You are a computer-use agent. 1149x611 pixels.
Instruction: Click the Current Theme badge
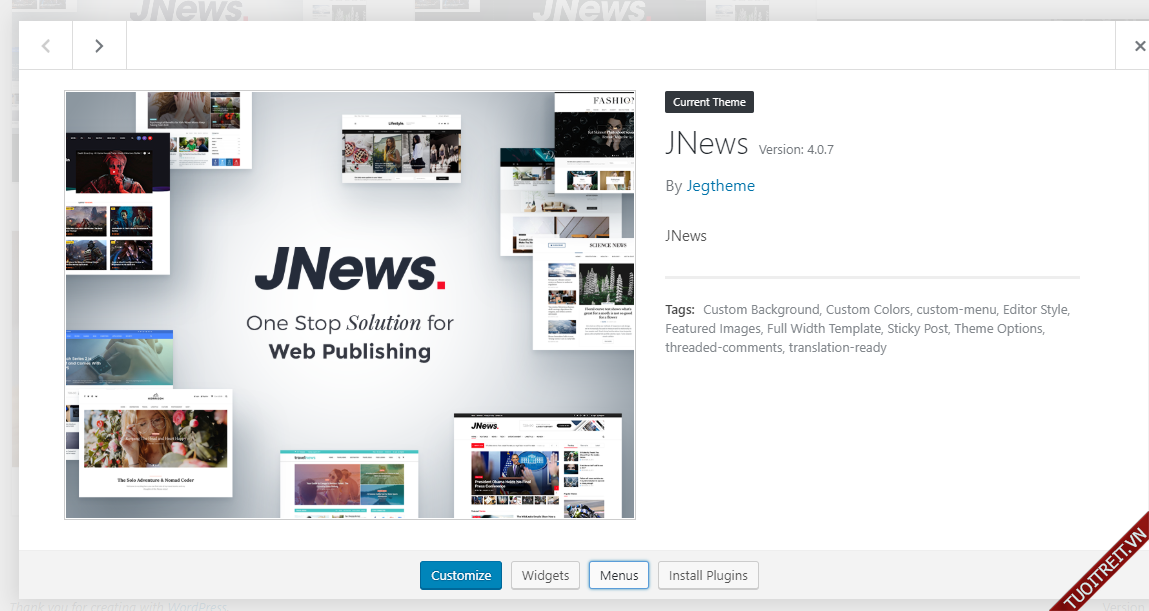click(x=709, y=102)
